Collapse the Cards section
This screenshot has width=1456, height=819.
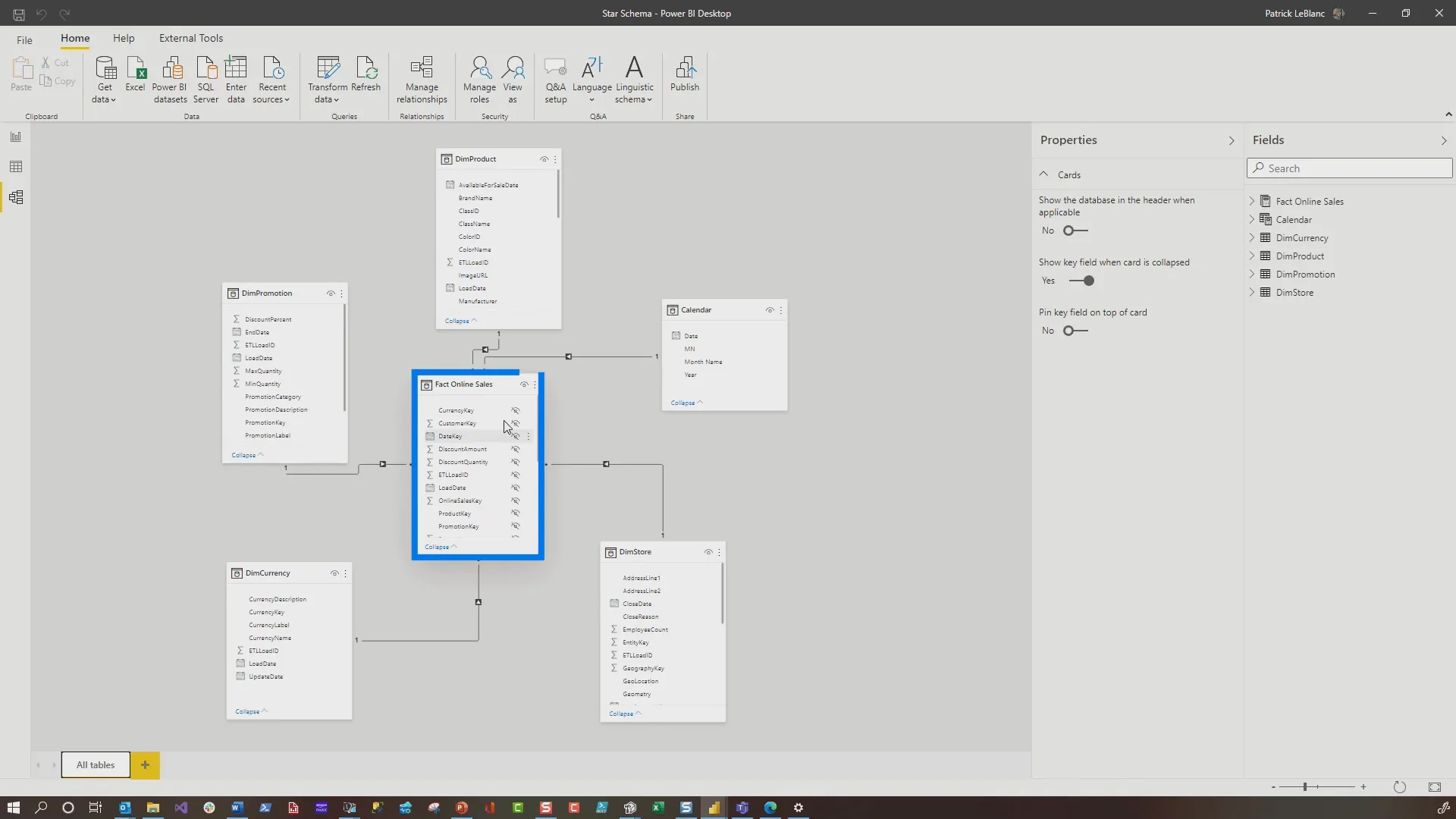pyautogui.click(x=1044, y=174)
